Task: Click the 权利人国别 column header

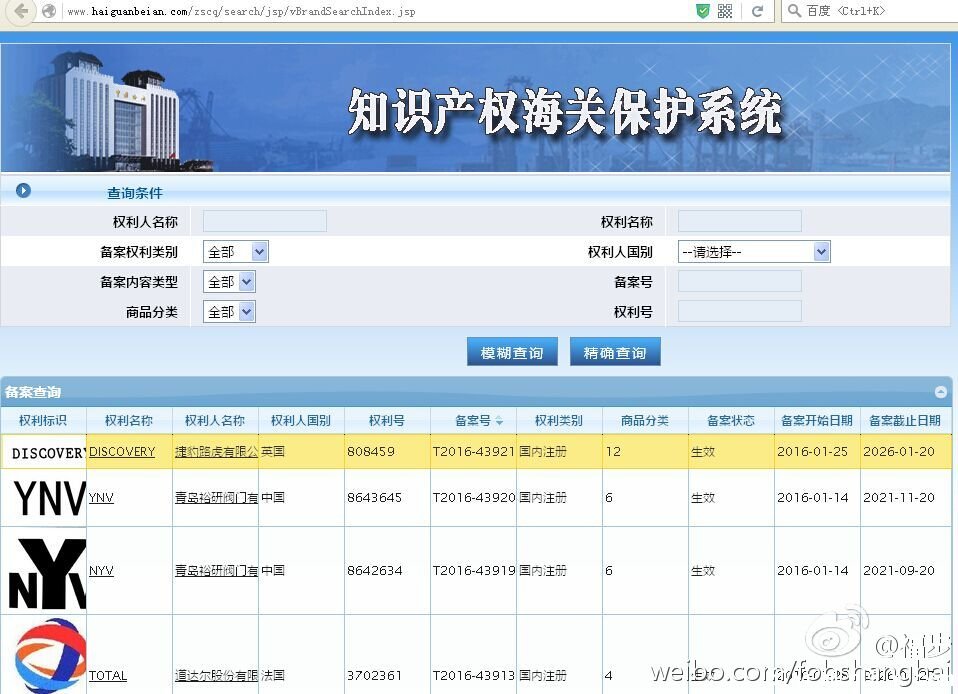Action: (301, 420)
